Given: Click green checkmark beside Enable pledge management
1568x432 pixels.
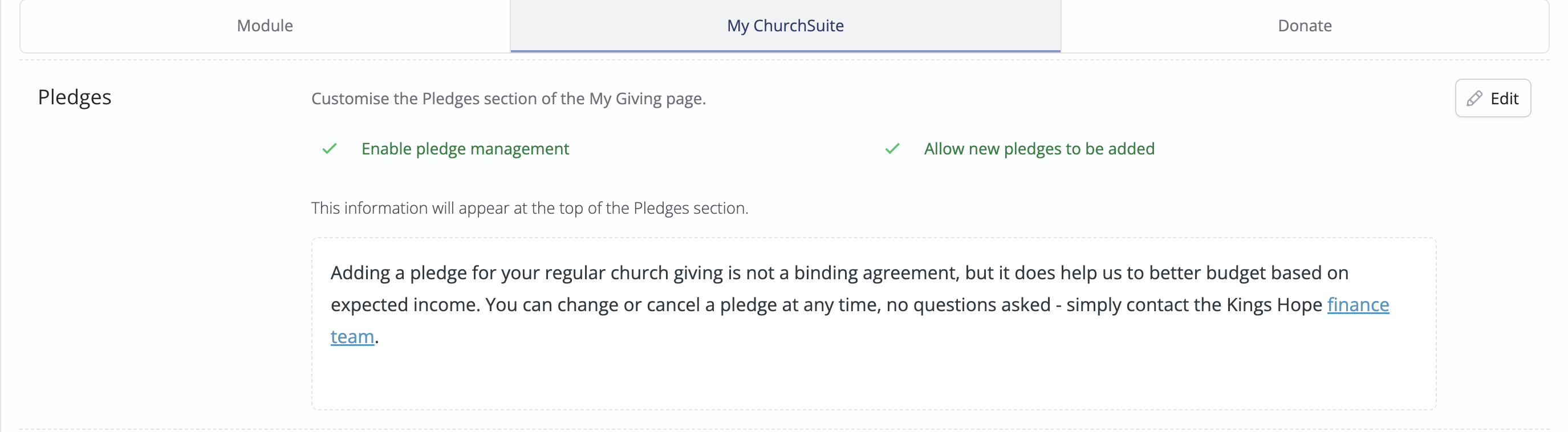Looking at the screenshot, I should point(330,149).
